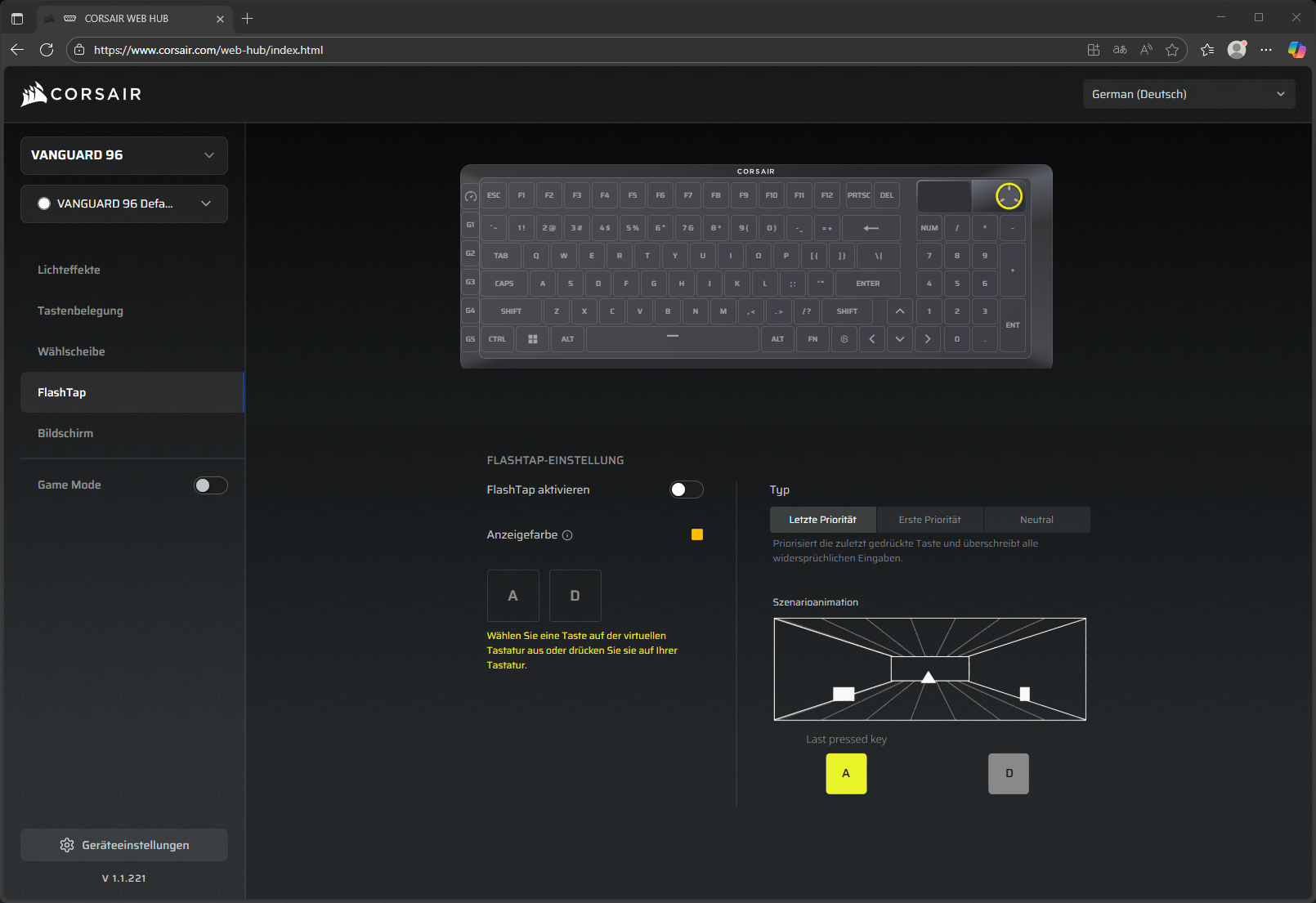Go to Tastenbelegung in sidebar
The width and height of the screenshot is (1316, 903).
click(80, 311)
